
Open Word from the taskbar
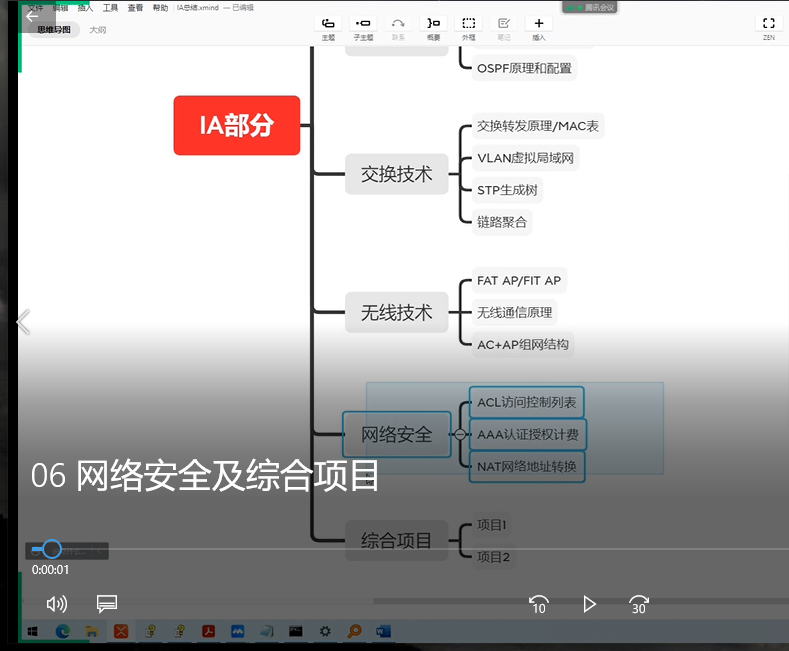pos(383,631)
